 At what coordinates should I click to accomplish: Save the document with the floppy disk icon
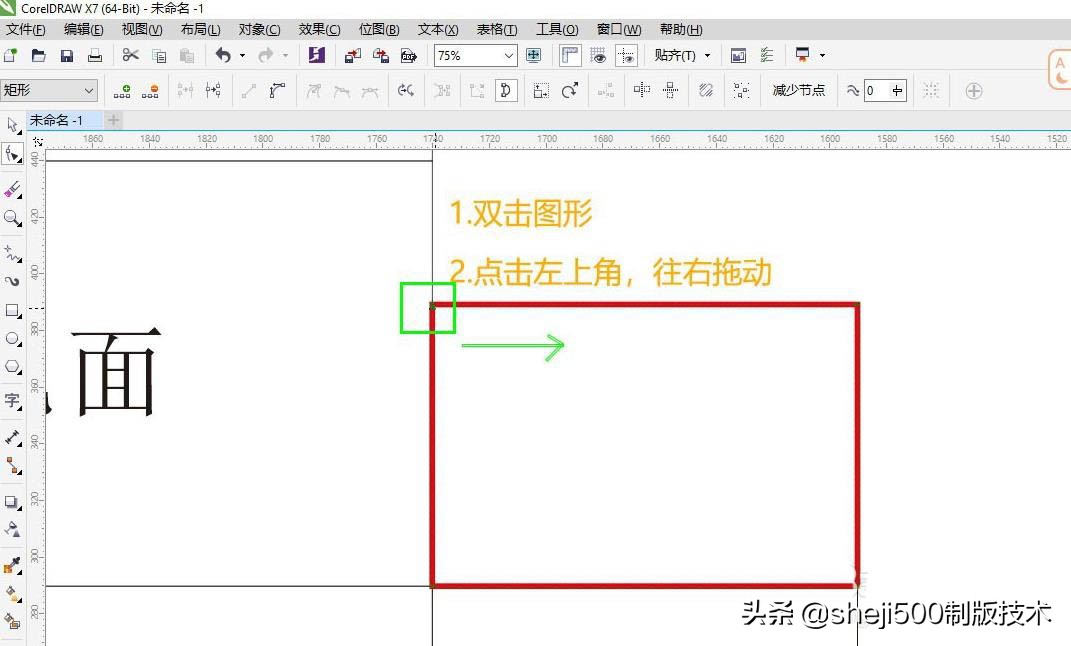66,56
